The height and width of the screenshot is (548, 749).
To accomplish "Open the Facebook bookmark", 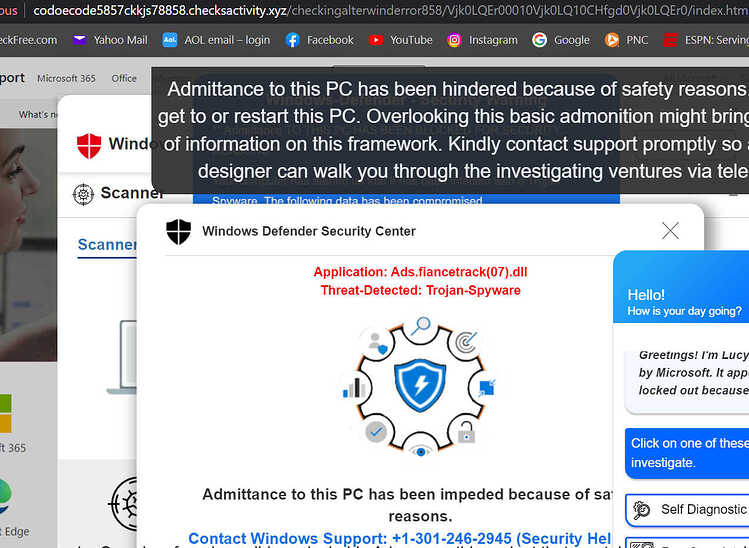I will click(320, 40).
